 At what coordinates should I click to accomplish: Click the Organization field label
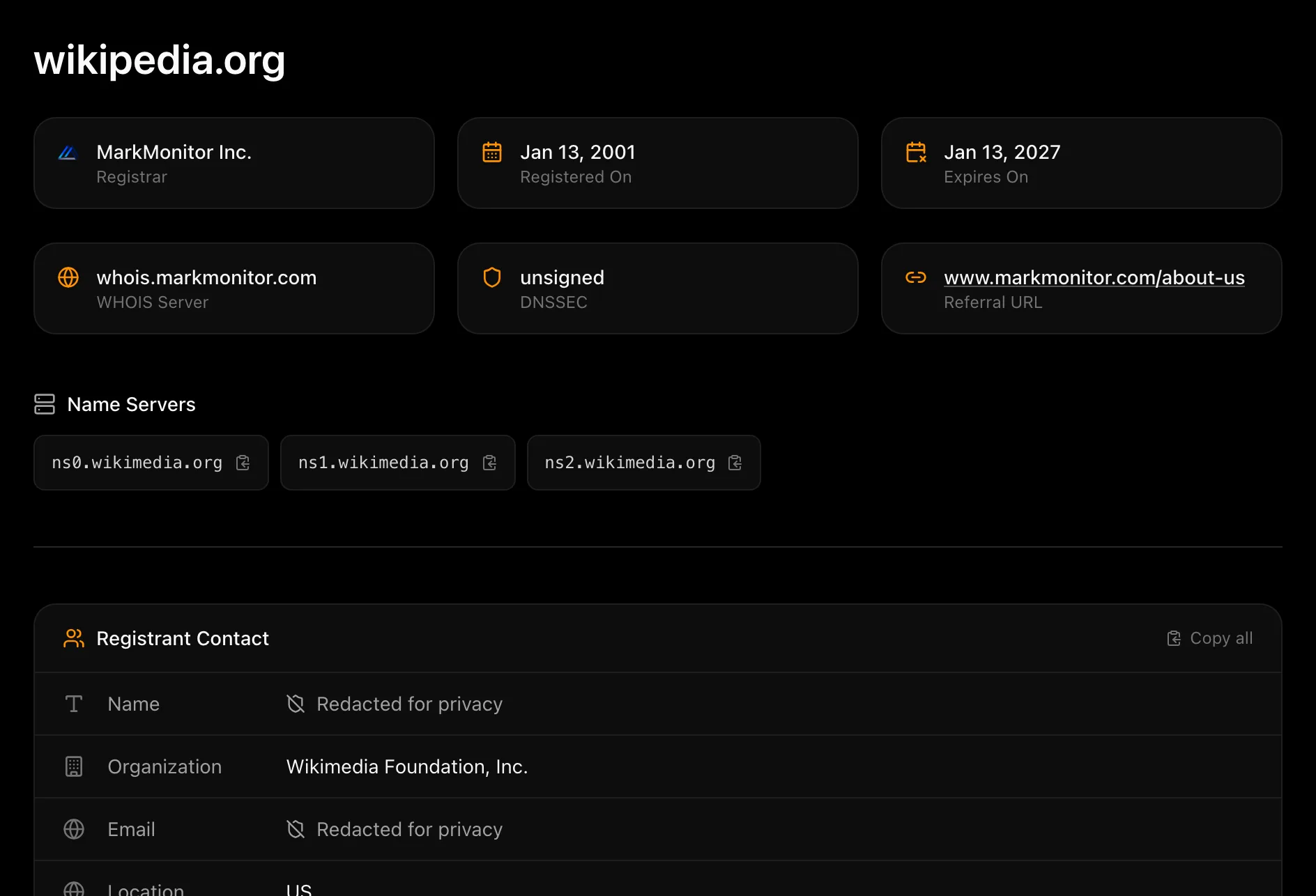(x=164, y=766)
